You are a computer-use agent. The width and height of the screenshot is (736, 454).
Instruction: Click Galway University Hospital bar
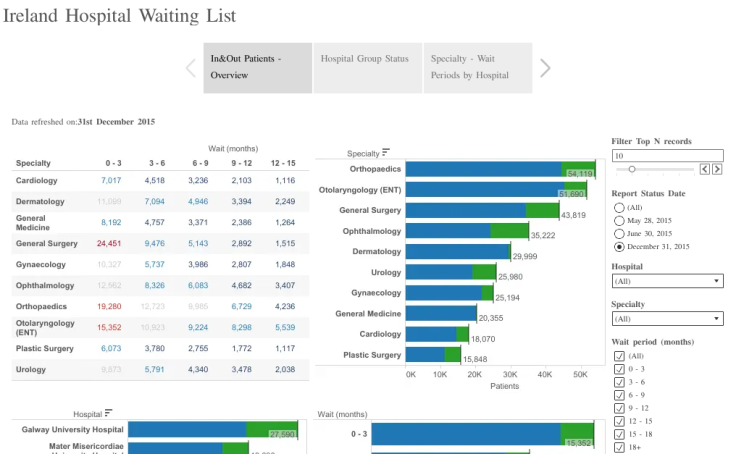pyautogui.click(x=213, y=430)
